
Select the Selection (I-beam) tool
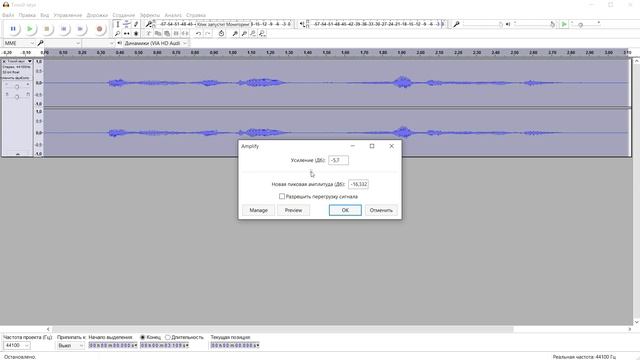(118, 24)
